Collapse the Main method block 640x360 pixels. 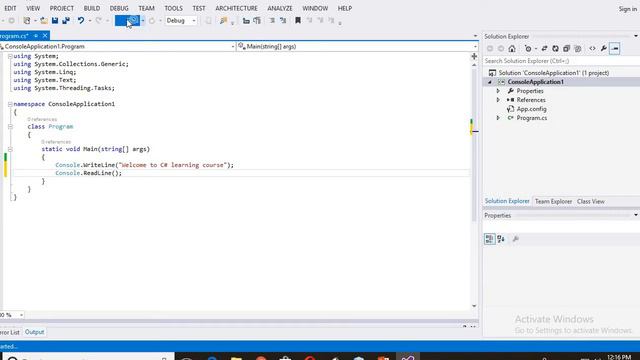[x=10, y=149]
